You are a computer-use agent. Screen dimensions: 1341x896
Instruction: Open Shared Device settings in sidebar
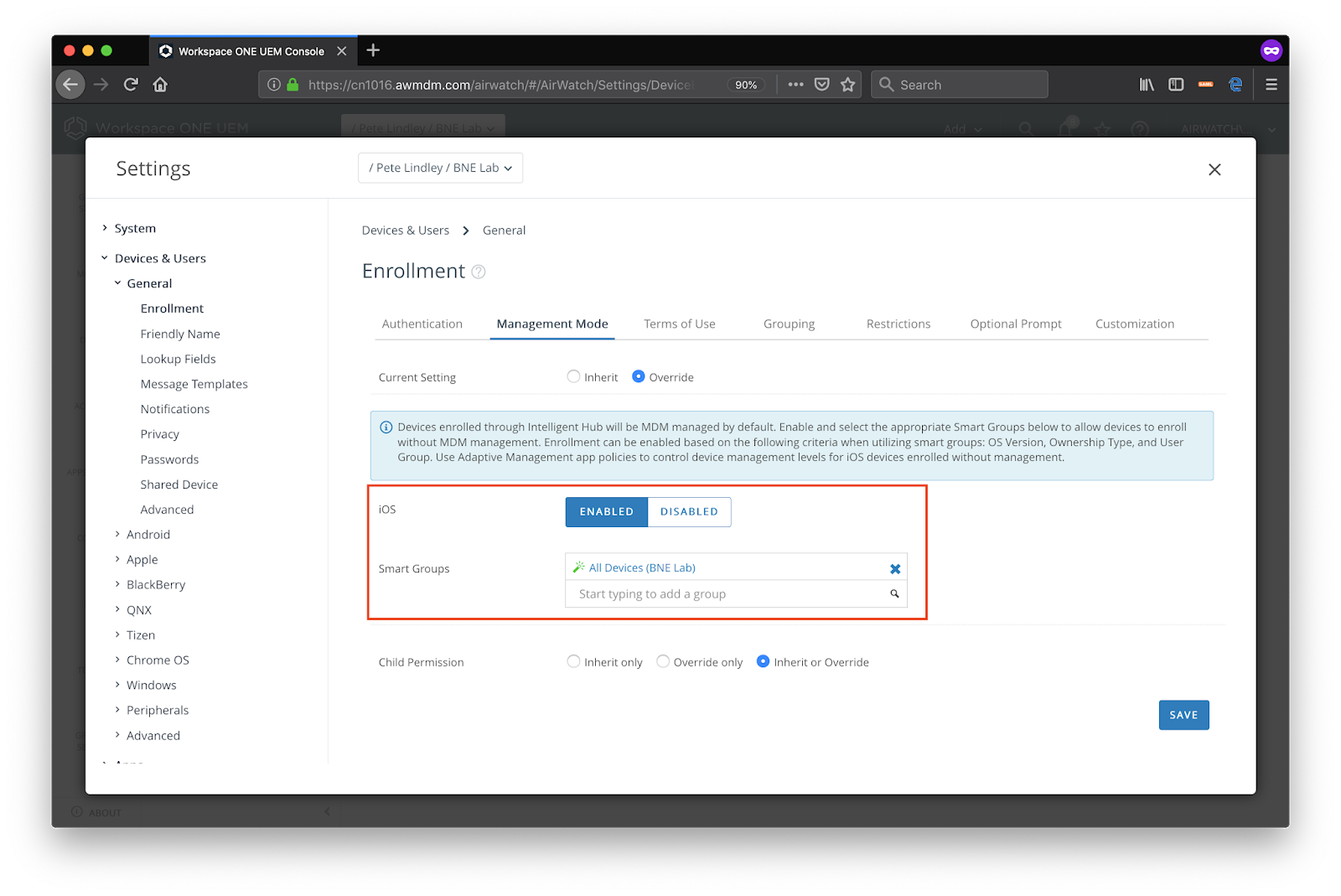pyautogui.click(x=179, y=484)
